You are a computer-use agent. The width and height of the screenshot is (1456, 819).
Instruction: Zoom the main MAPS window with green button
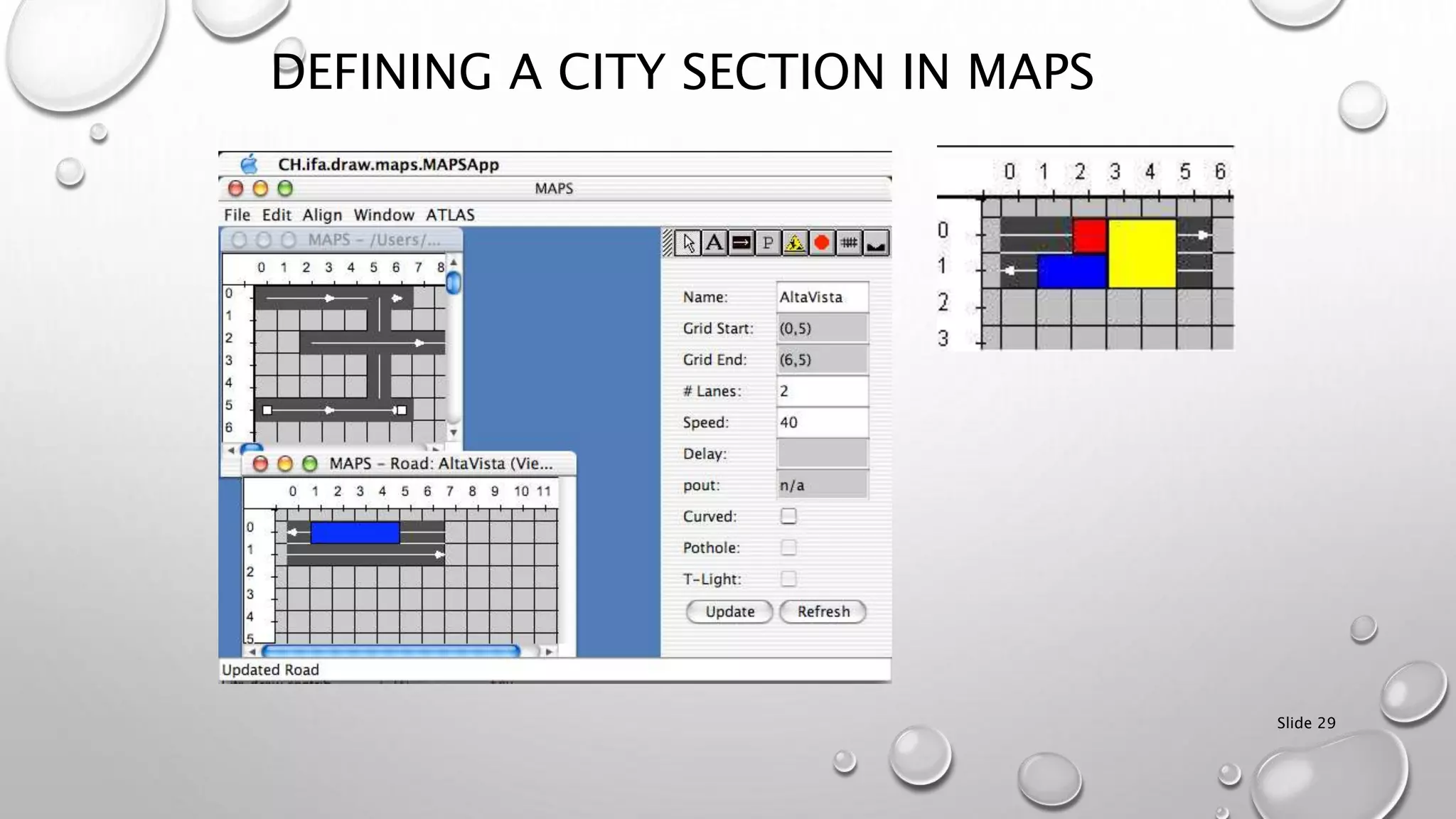[x=285, y=188]
